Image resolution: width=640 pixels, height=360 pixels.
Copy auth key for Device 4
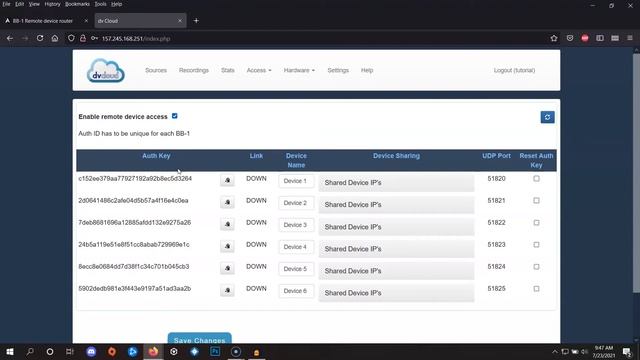point(227,247)
